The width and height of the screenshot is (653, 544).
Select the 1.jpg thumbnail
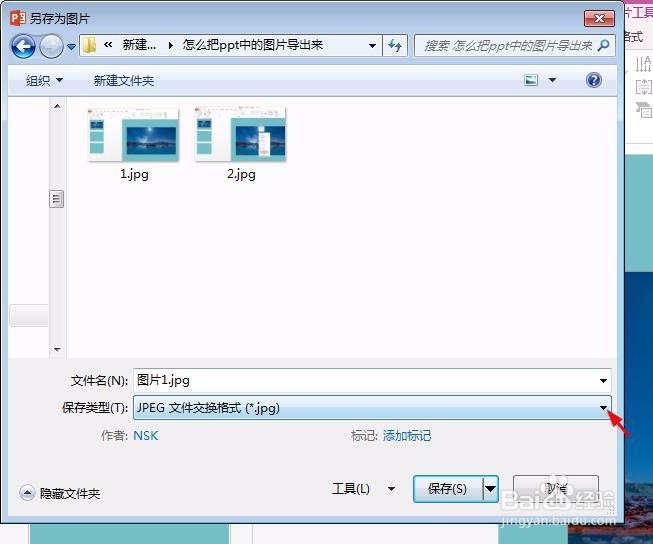pos(133,135)
